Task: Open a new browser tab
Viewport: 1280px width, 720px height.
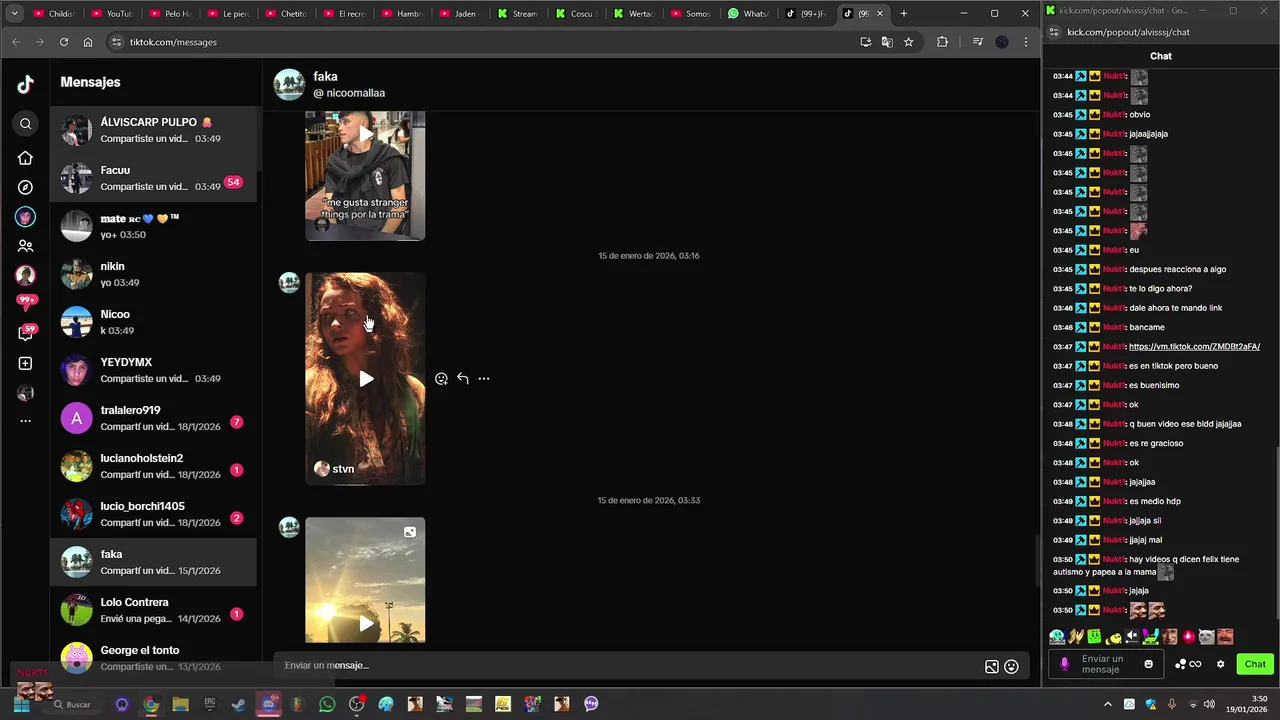Action: [904, 14]
